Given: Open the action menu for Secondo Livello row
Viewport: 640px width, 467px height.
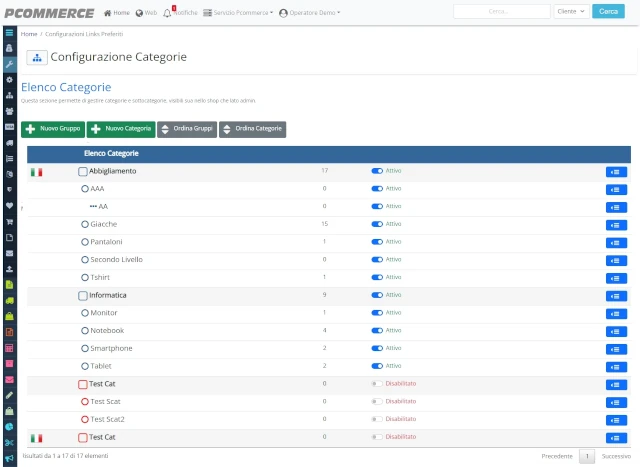Looking at the screenshot, I should [616, 260].
